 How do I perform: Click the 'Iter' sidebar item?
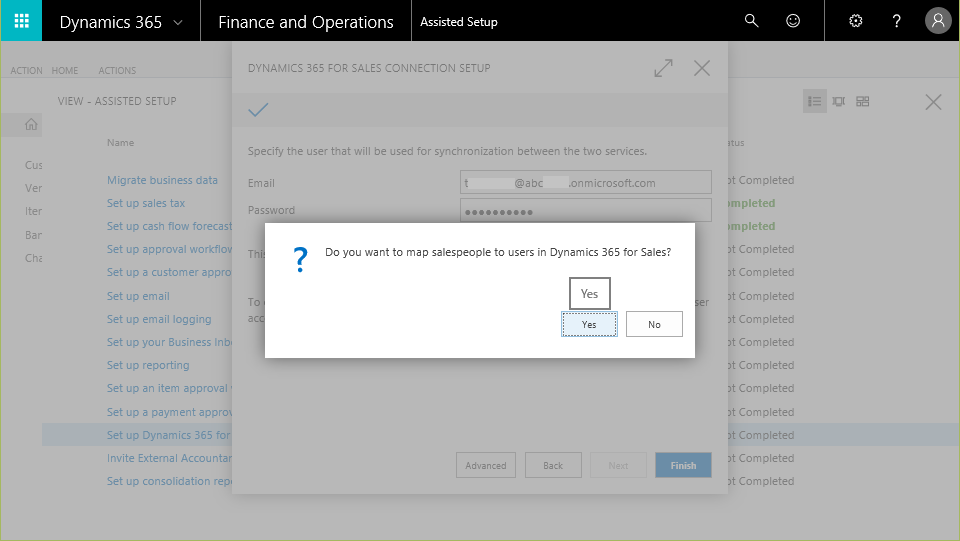tap(34, 211)
